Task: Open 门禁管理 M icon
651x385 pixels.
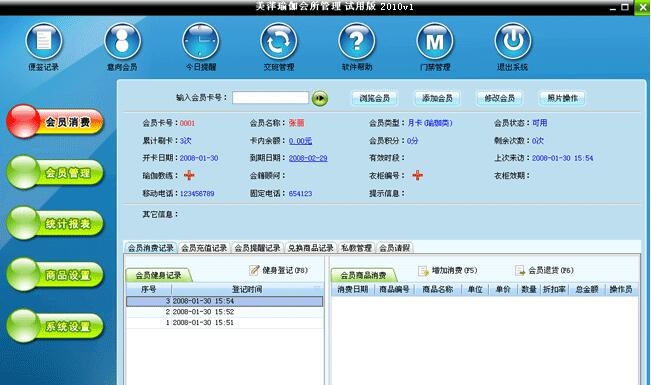Action: tap(435, 42)
